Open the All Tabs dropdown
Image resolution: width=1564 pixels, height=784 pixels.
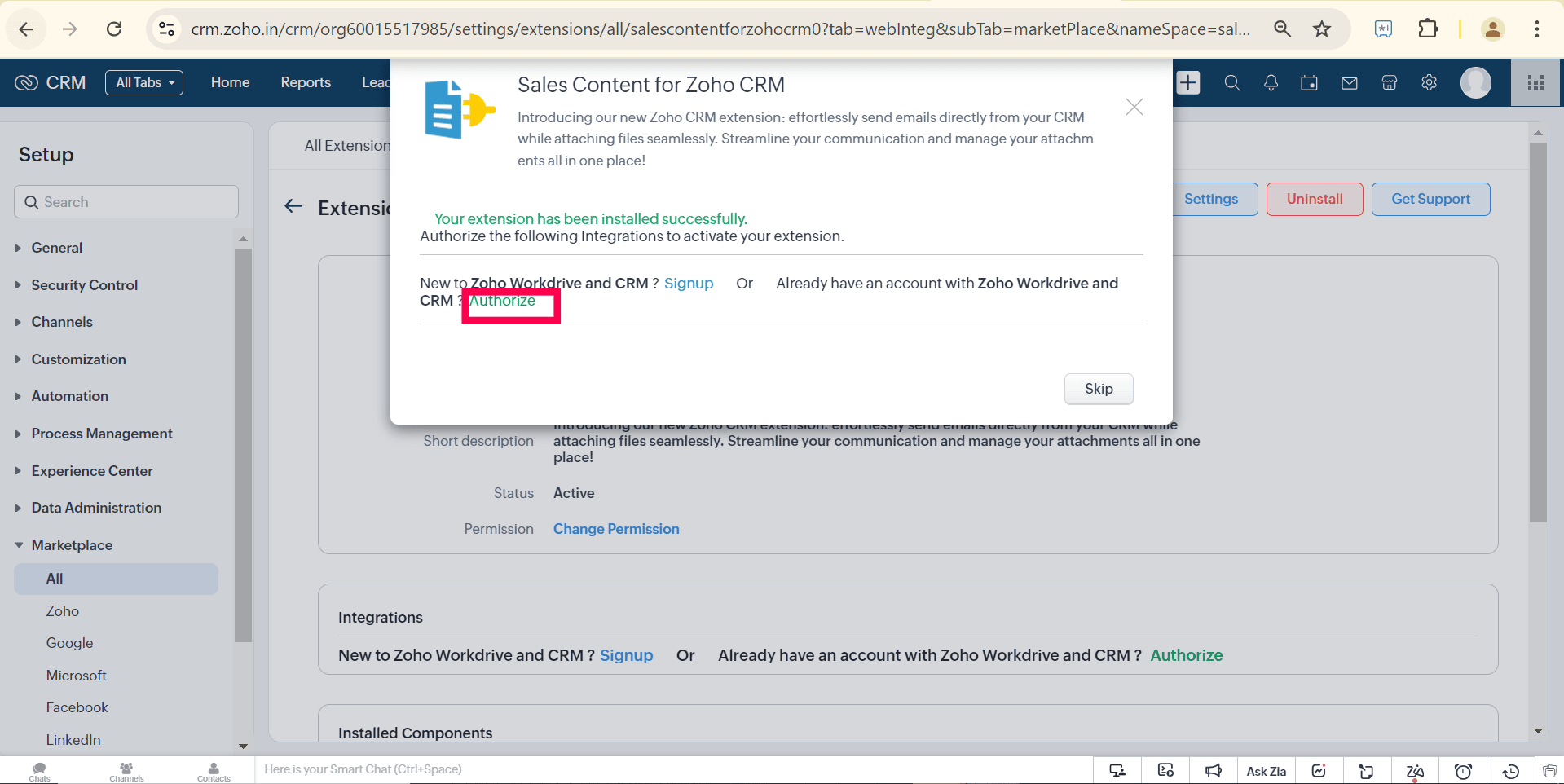[144, 82]
